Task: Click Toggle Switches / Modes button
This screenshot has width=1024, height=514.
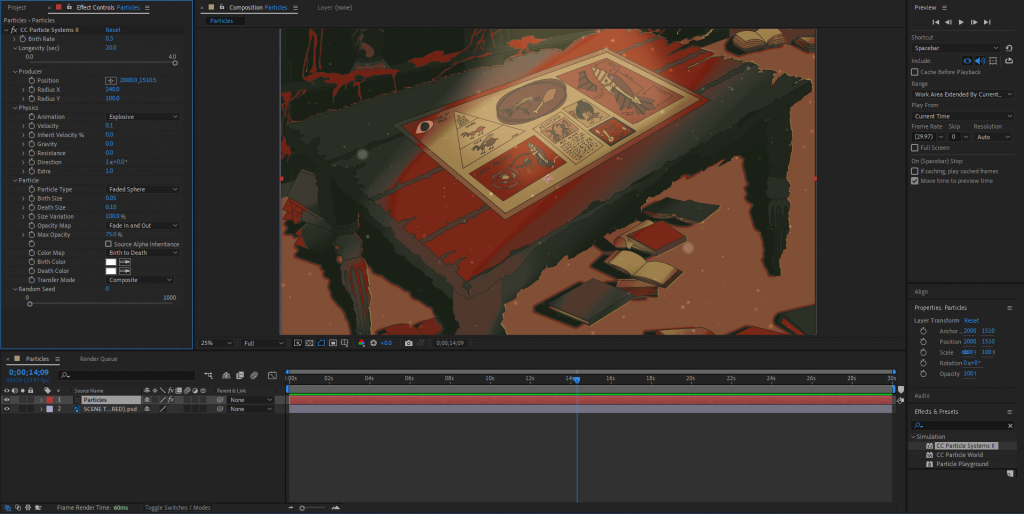Action: point(178,507)
